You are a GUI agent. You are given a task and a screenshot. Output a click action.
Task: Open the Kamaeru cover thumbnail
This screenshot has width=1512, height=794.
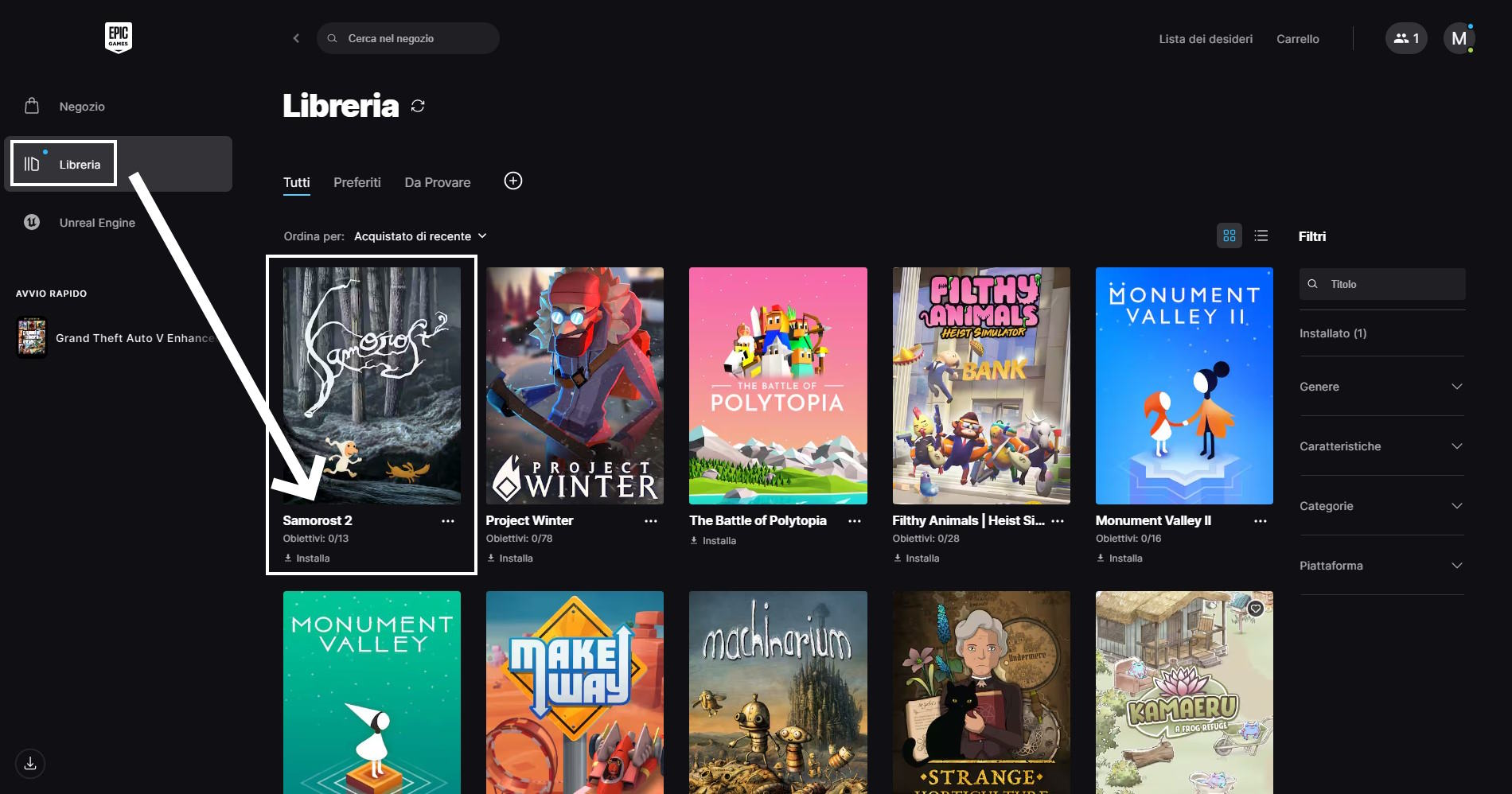(1184, 692)
